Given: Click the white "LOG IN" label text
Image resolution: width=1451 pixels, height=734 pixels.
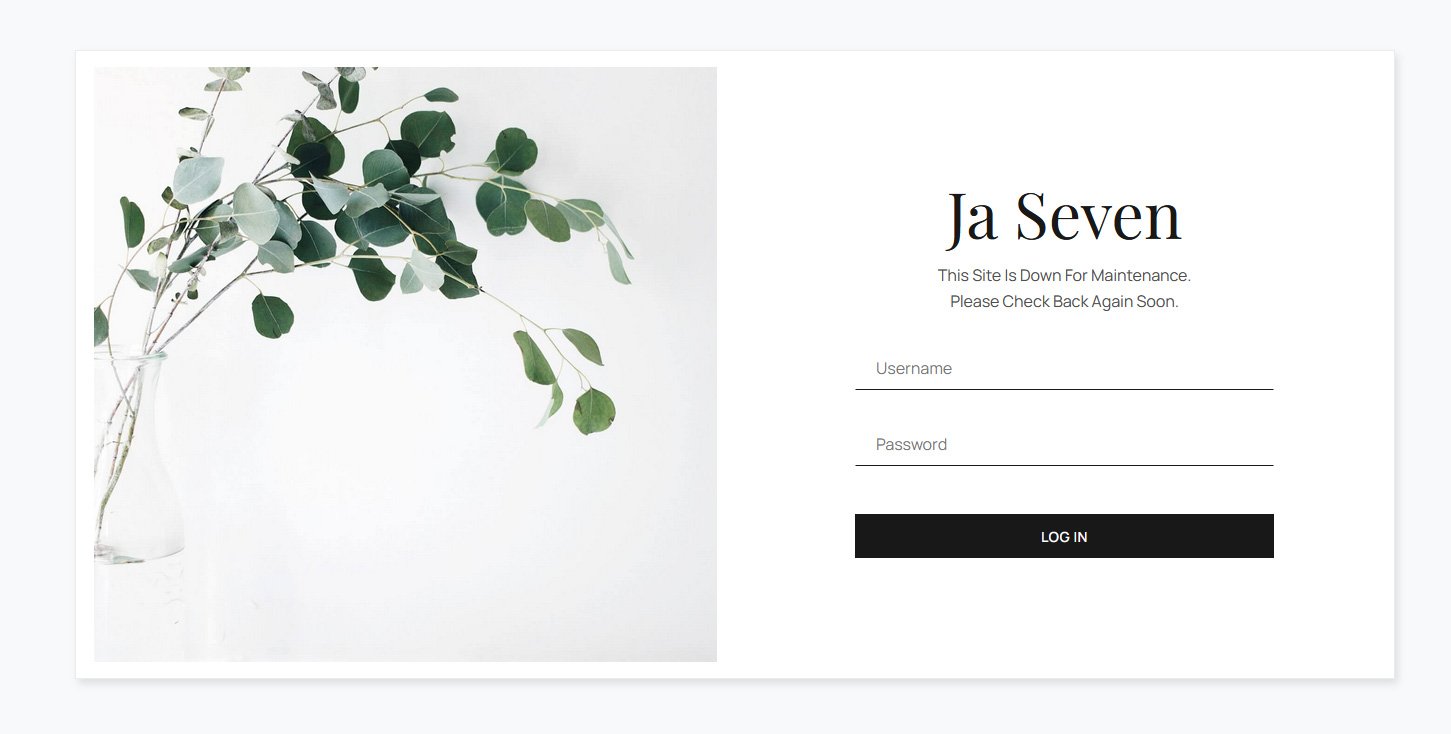Looking at the screenshot, I should click(x=1064, y=537).
